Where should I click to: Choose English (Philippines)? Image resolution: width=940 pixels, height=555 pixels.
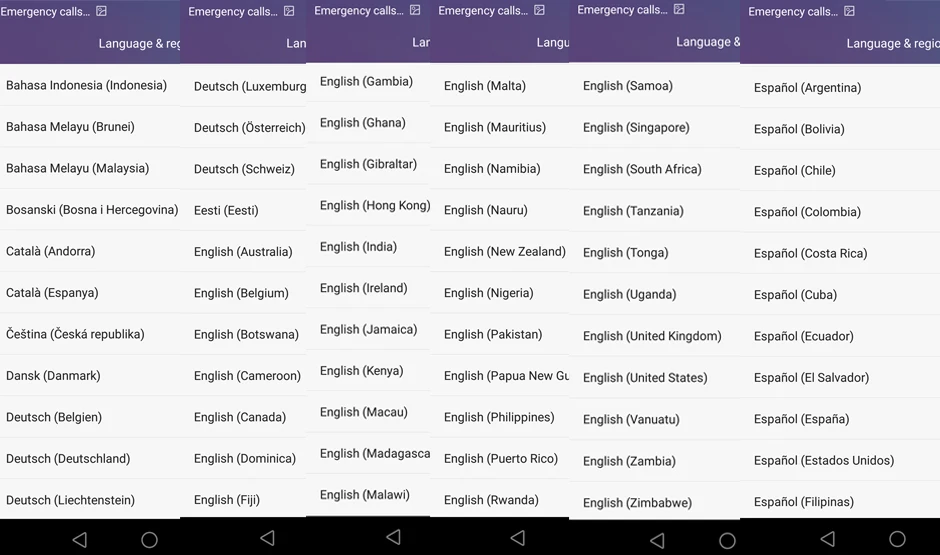[499, 417]
